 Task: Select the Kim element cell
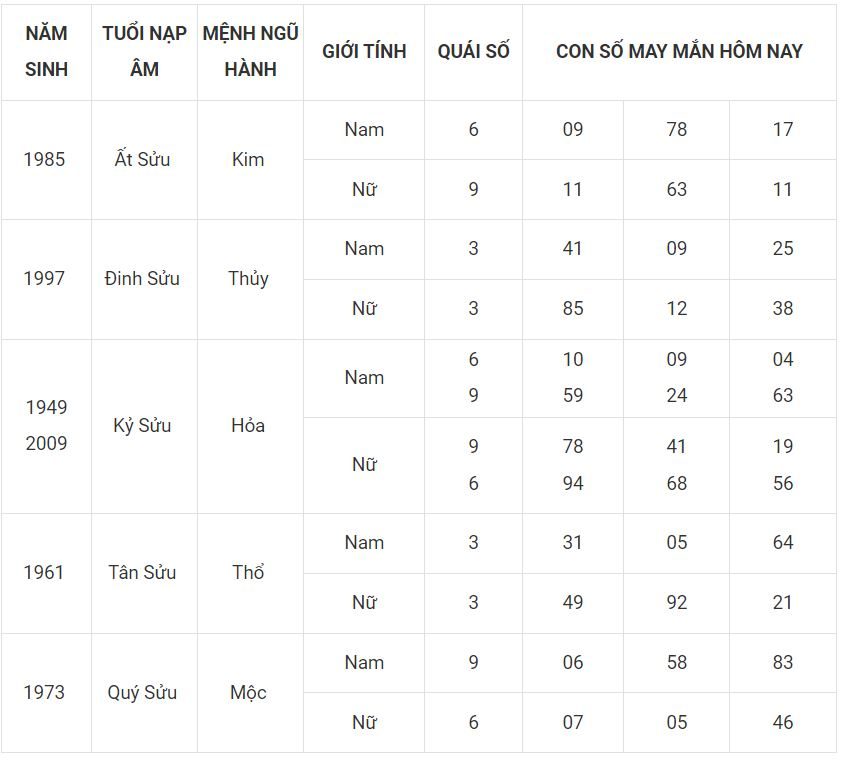coord(248,159)
